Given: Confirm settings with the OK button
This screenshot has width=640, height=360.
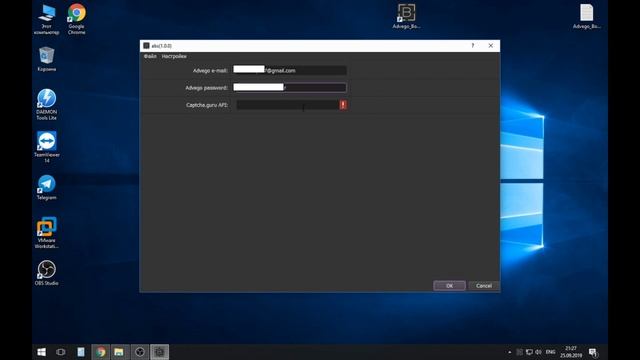Looking at the screenshot, I should coord(449,286).
